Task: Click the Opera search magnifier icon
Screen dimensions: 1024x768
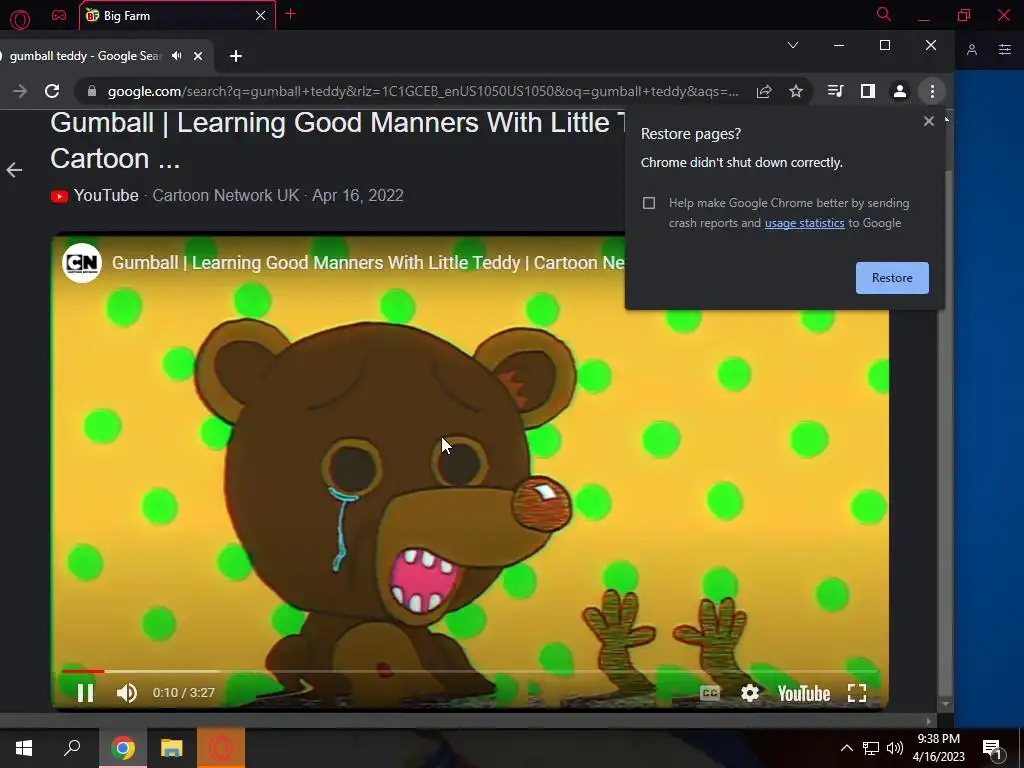Action: coord(884,14)
